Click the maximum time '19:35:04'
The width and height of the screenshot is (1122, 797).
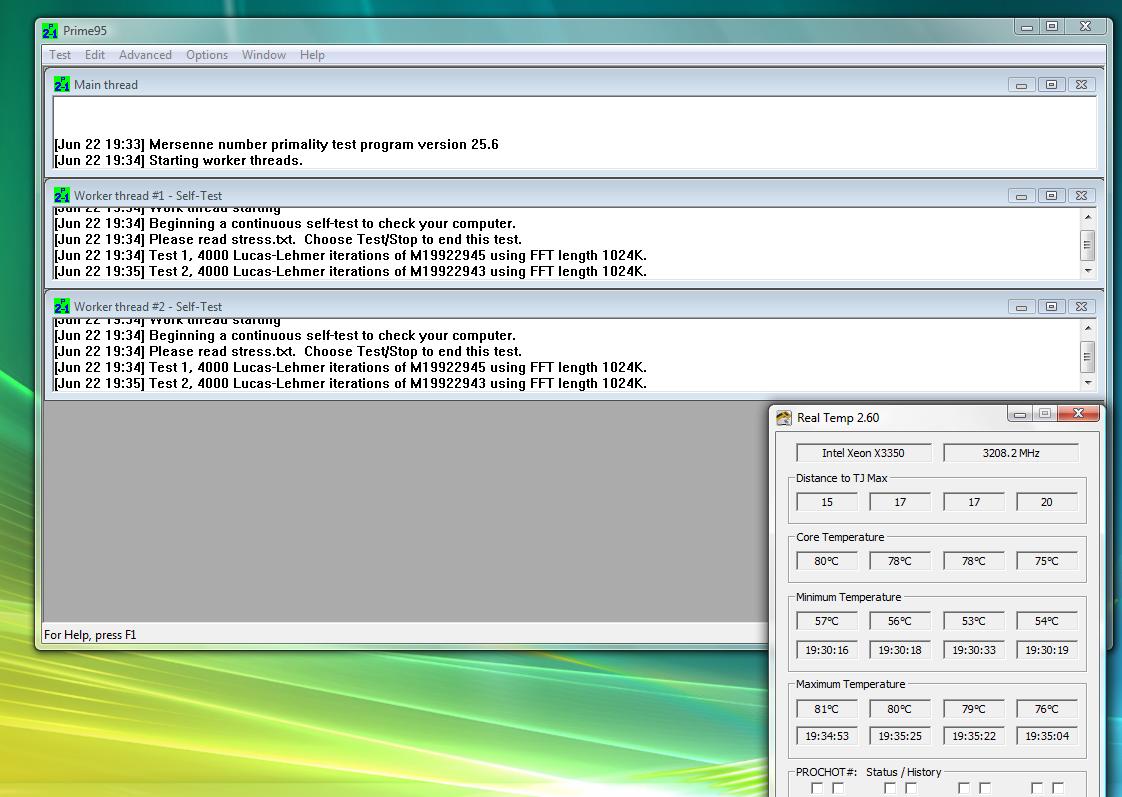[1046, 736]
